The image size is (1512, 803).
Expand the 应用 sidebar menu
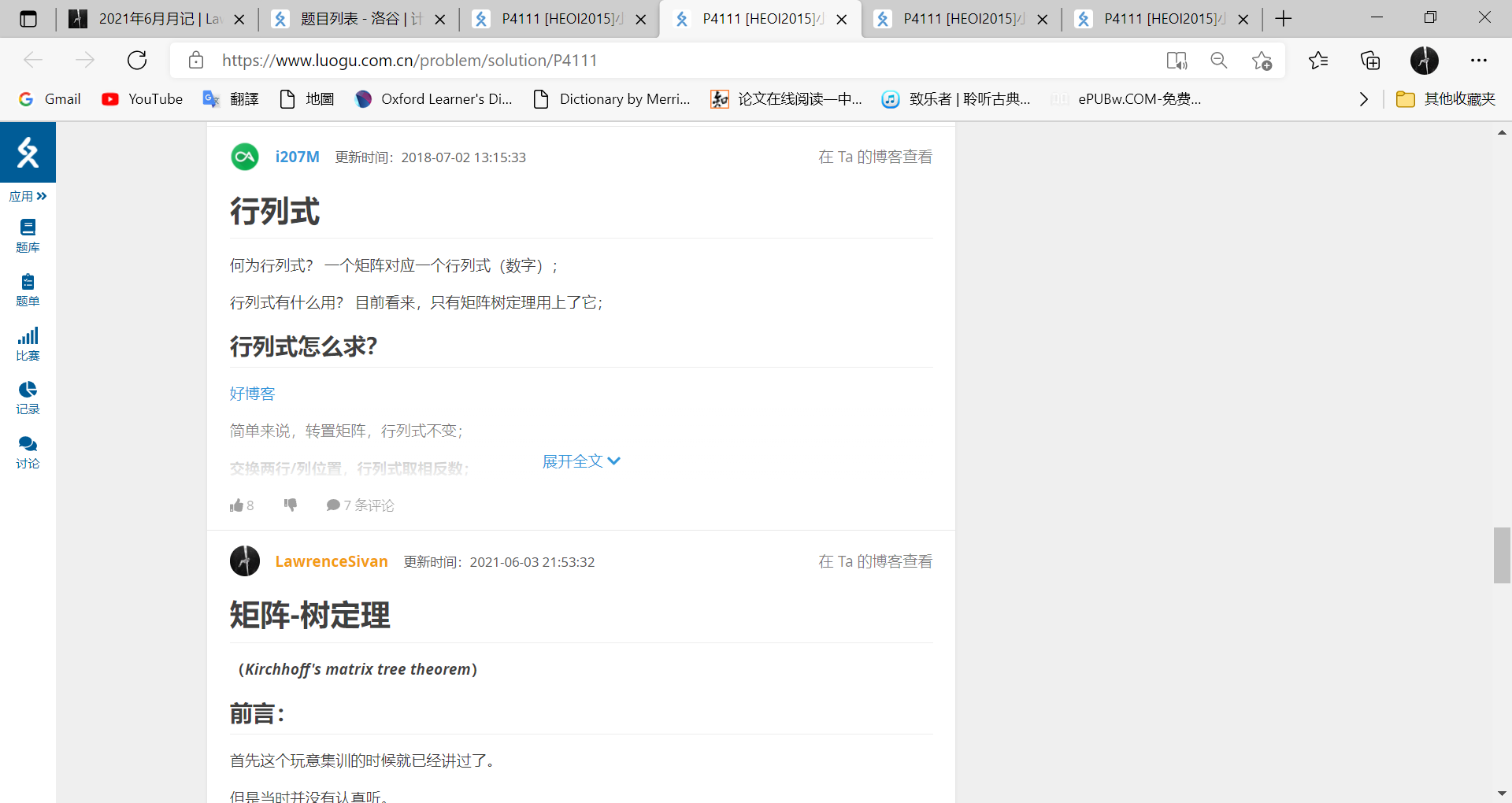(x=28, y=196)
